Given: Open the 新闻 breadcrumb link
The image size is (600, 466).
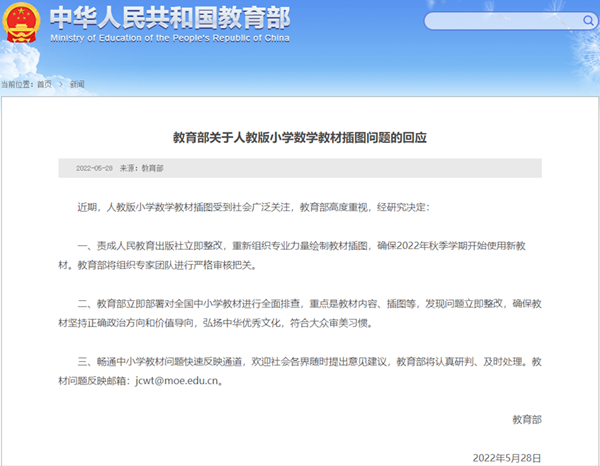Looking at the screenshot, I should [77, 84].
